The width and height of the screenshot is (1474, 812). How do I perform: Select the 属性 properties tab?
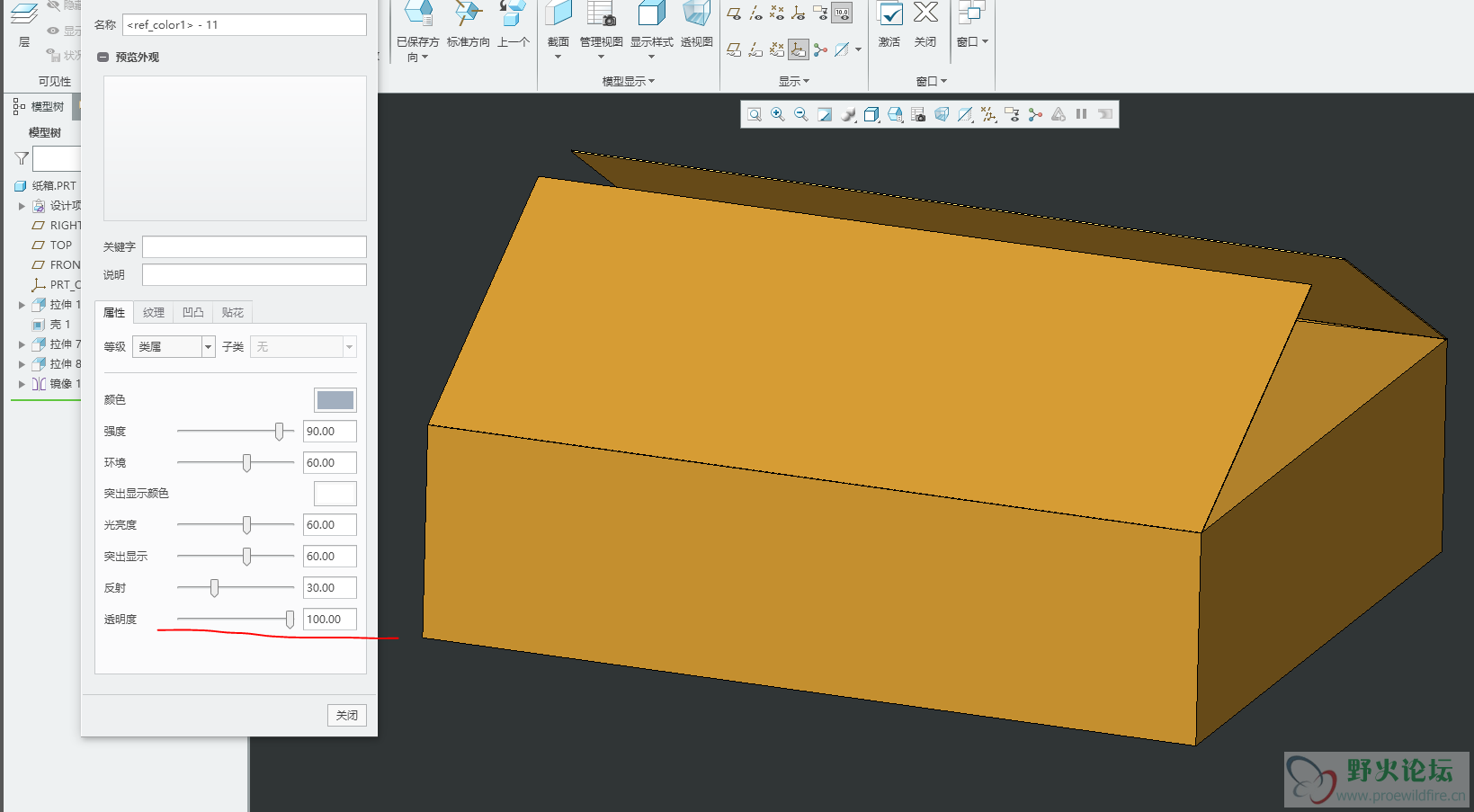point(114,312)
